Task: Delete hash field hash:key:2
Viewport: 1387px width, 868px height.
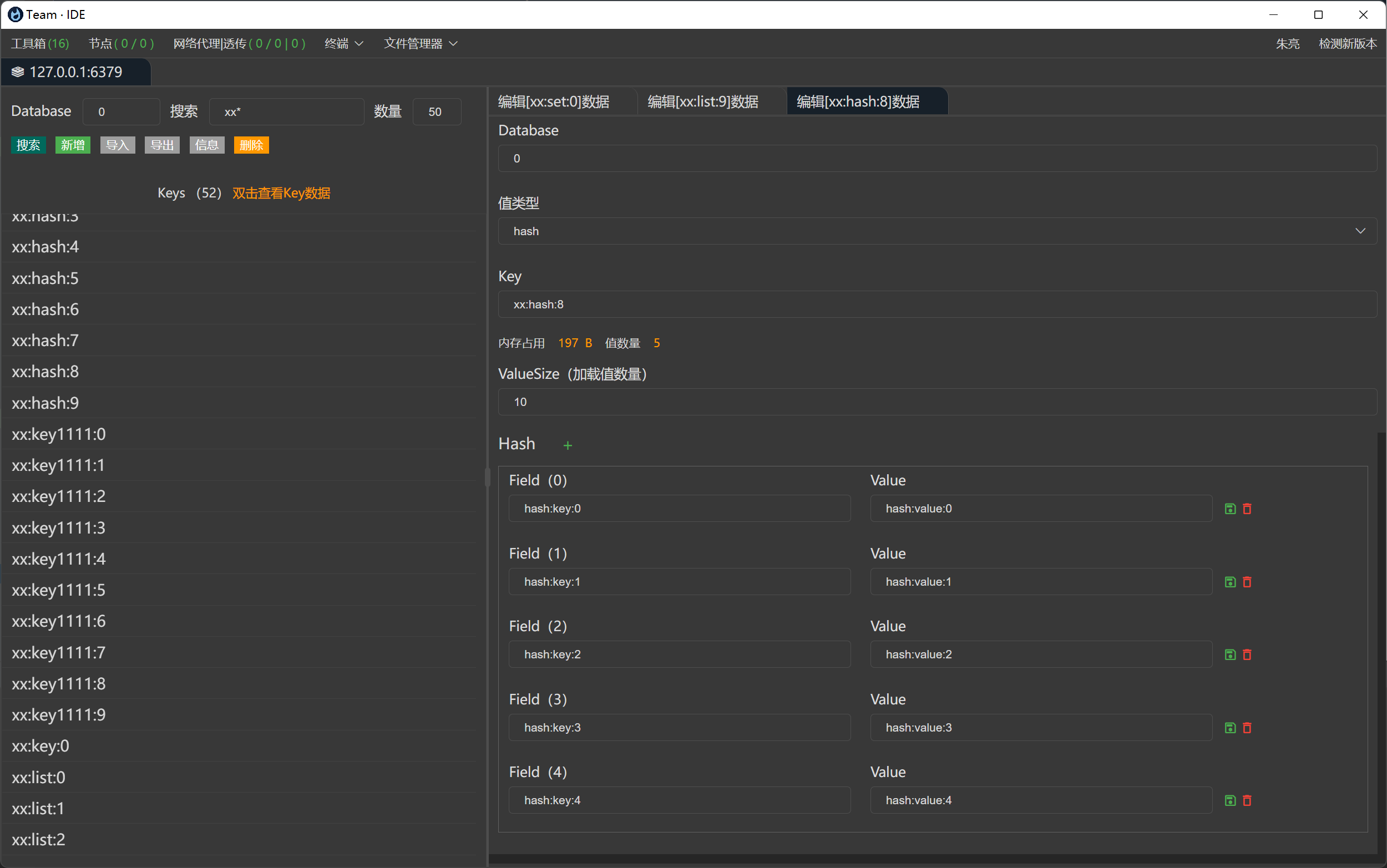Action: 1247,654
